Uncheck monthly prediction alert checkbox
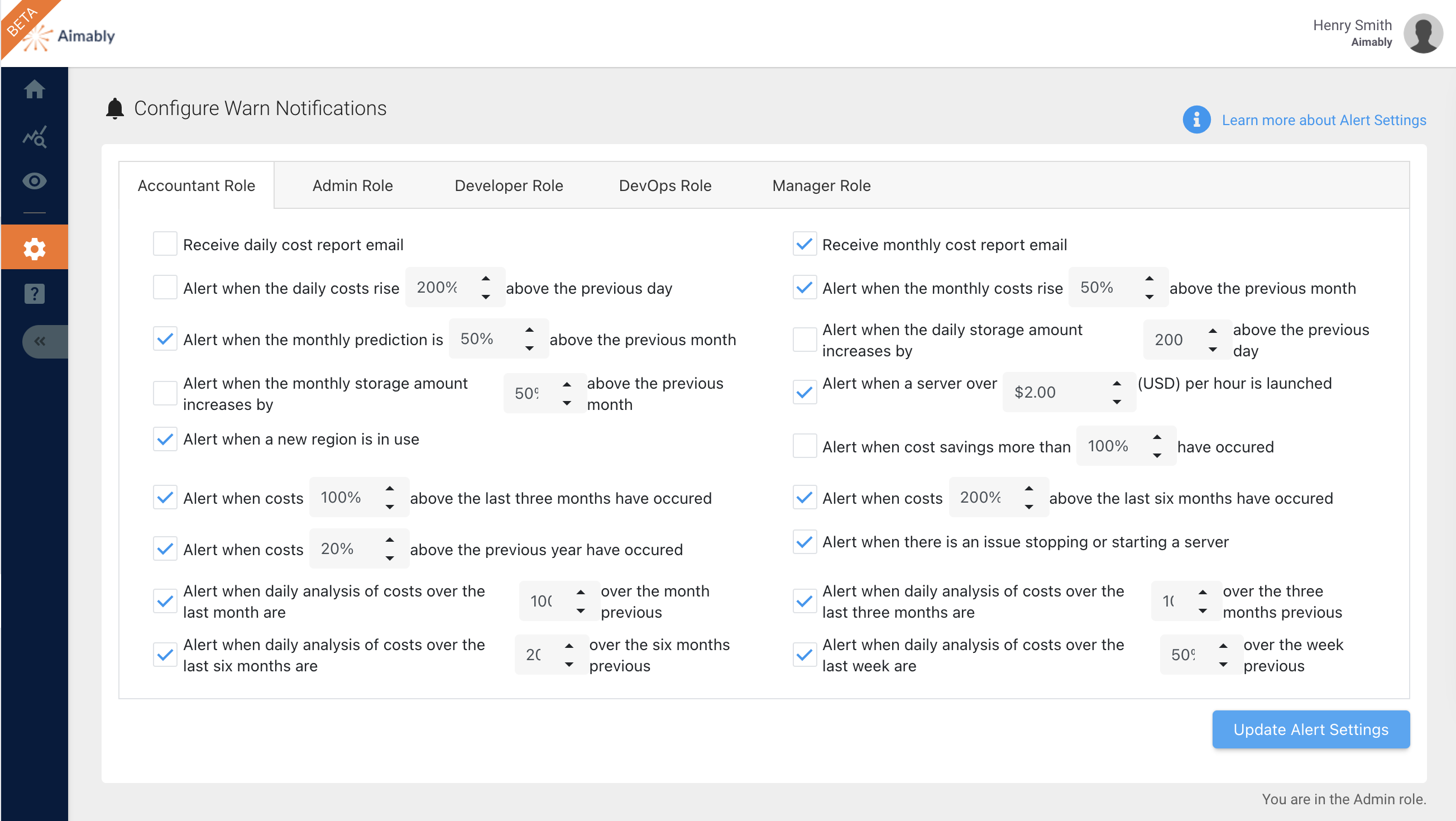This screenshot has width=1456, height=821. 165,338
